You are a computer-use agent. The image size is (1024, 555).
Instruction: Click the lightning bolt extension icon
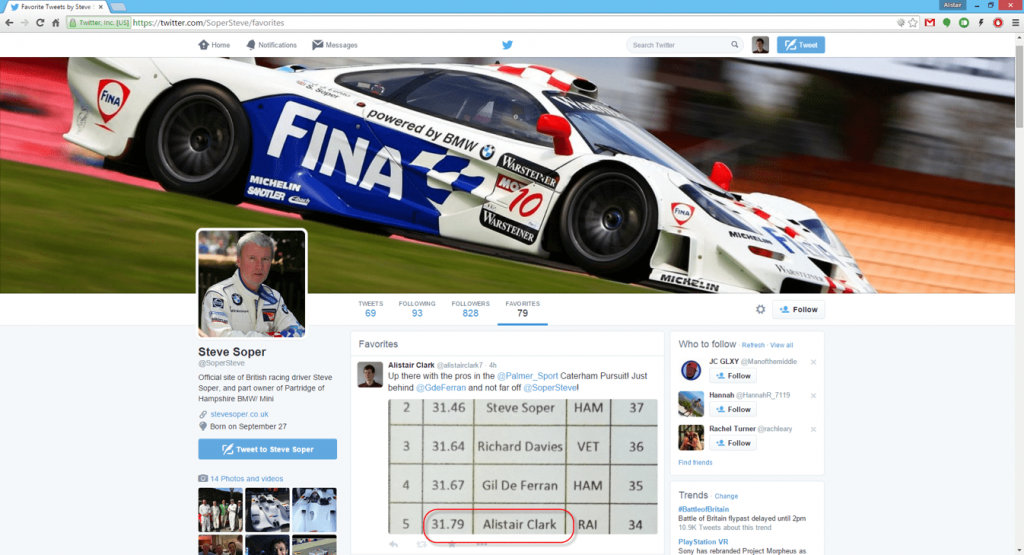coord(981,22)
